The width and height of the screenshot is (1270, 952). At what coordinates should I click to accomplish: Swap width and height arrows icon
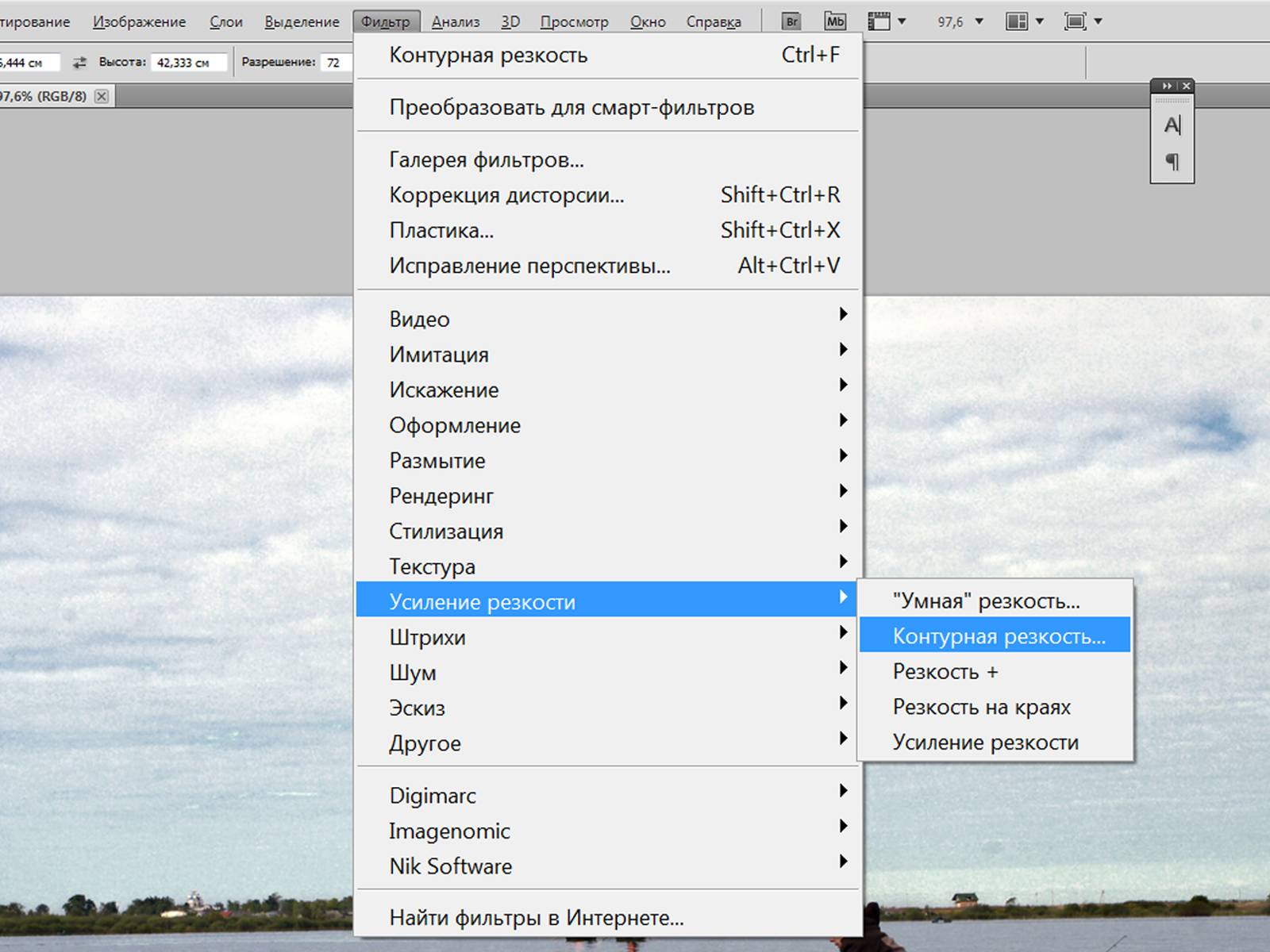(79, 62)
